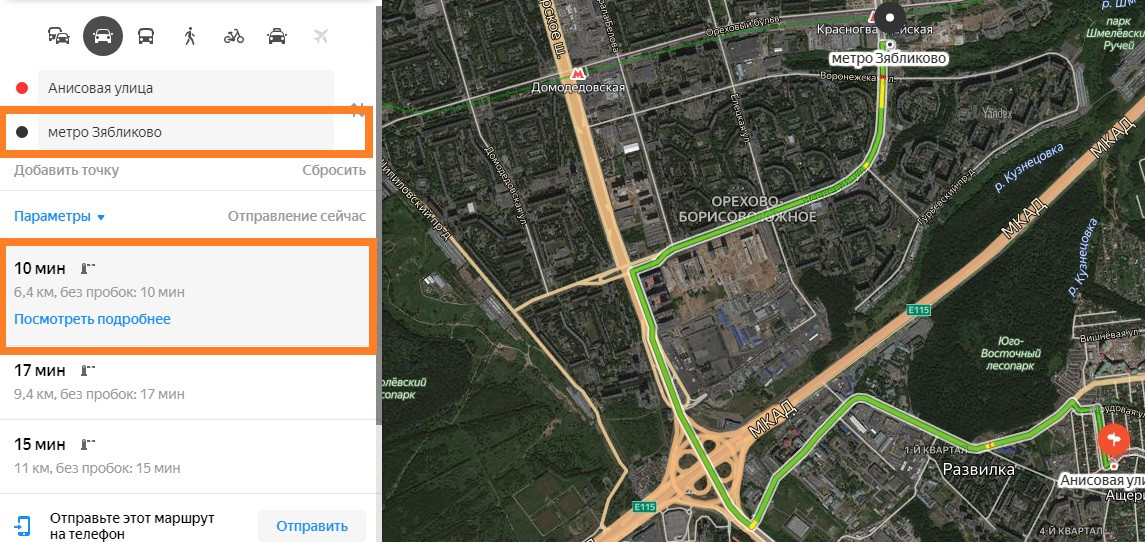Click the red destination marker near Анисовая улица
Image resolution: width=1145 pixels, height=542 pixels.
coord(1114,439)
